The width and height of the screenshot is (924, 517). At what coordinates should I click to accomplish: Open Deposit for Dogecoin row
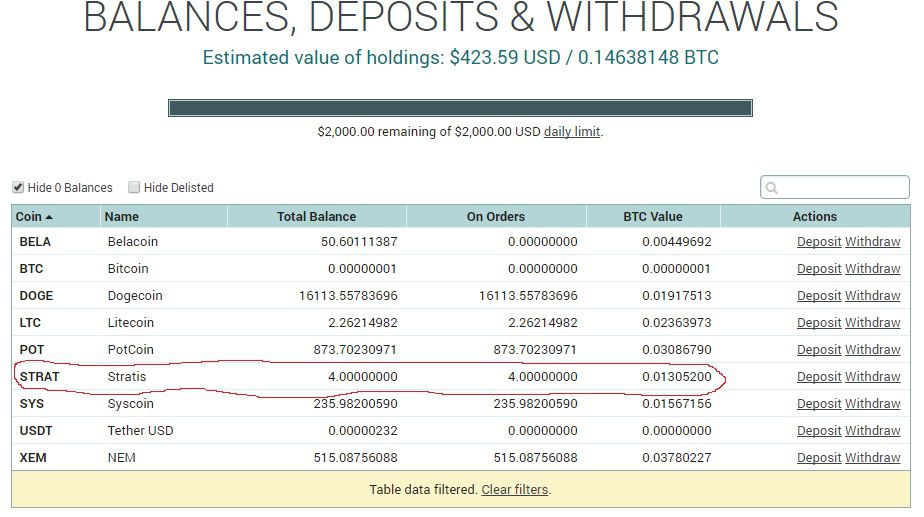[819, 296]
